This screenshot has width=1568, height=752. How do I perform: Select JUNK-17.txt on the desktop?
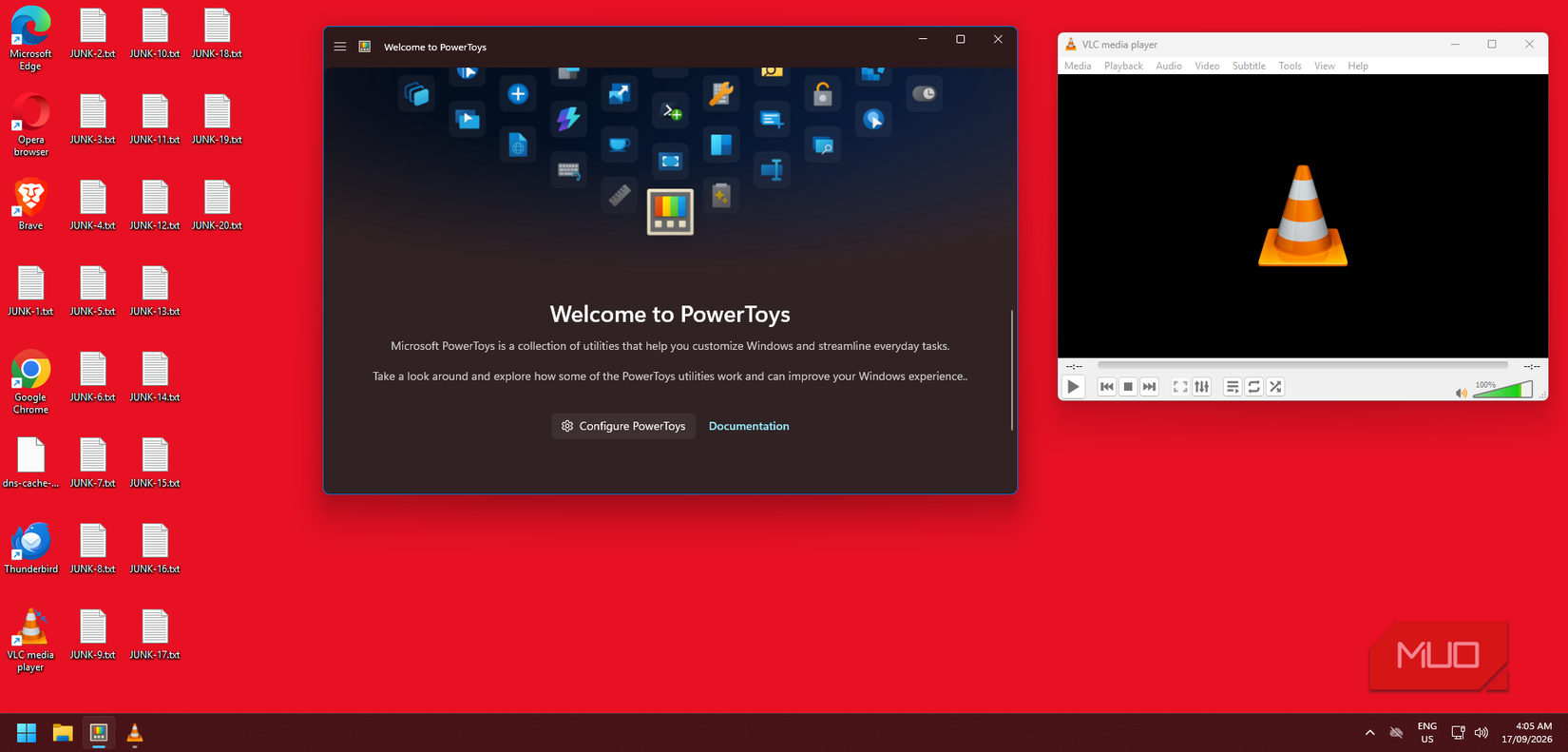point(155,634)
